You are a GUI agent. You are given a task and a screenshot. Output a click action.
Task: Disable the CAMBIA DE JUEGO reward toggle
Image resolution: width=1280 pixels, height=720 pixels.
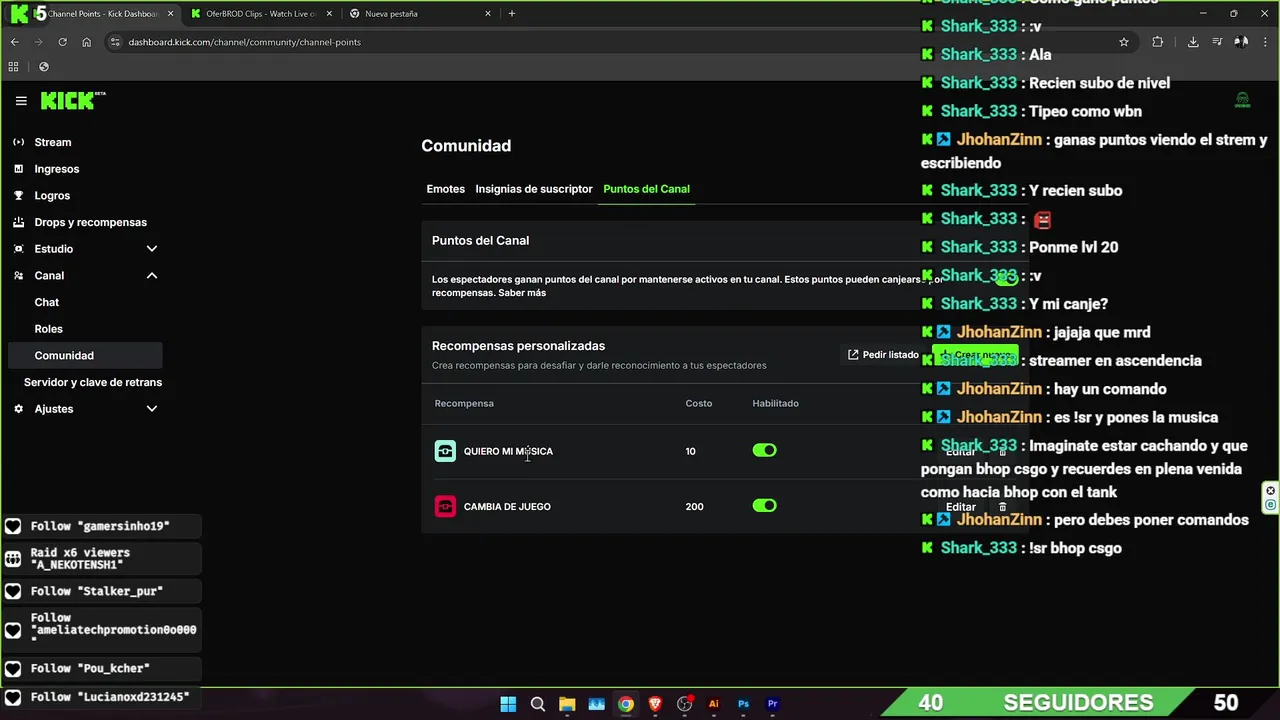click(x=764, y=506)
